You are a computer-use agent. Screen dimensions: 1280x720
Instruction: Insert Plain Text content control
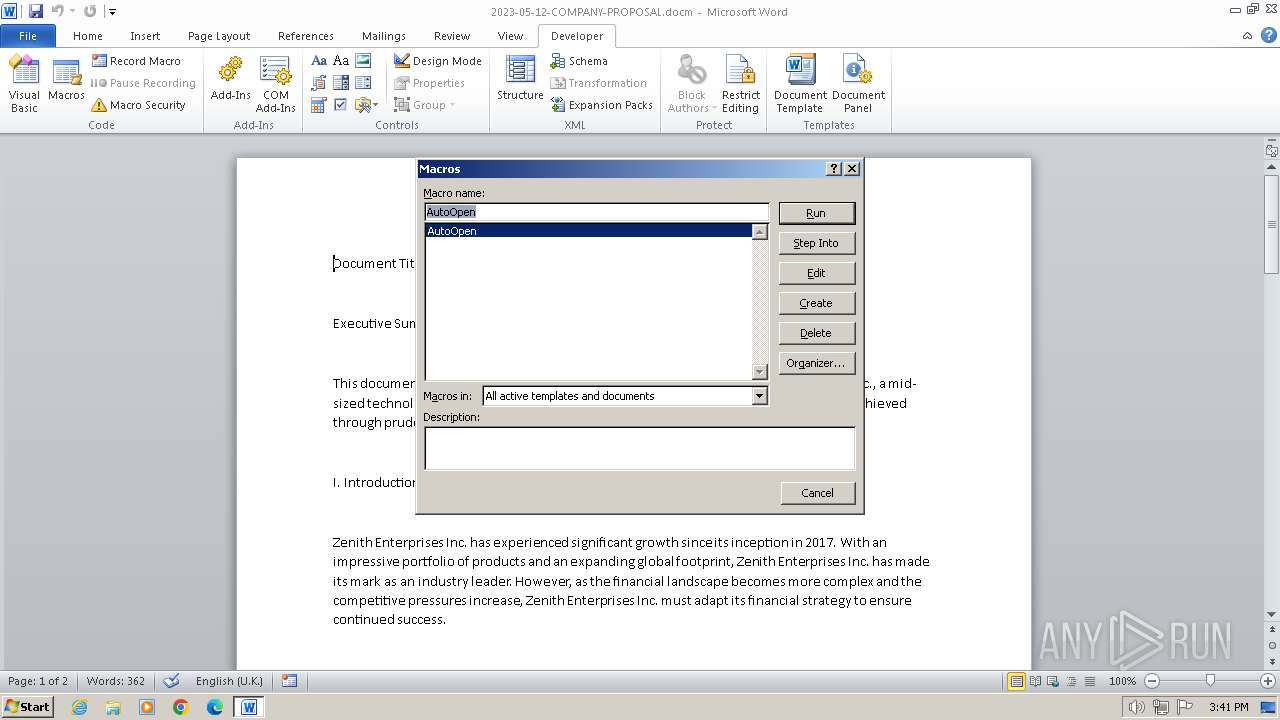click(x=341, y=61)
